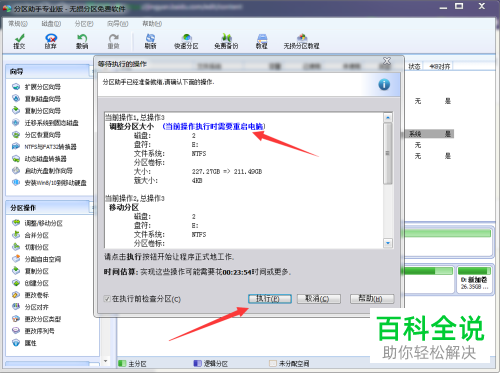The height and width of the screenshot is (373, 500).
Task: Maximize the 分区助手 main window
Action: tap(459, 6)
